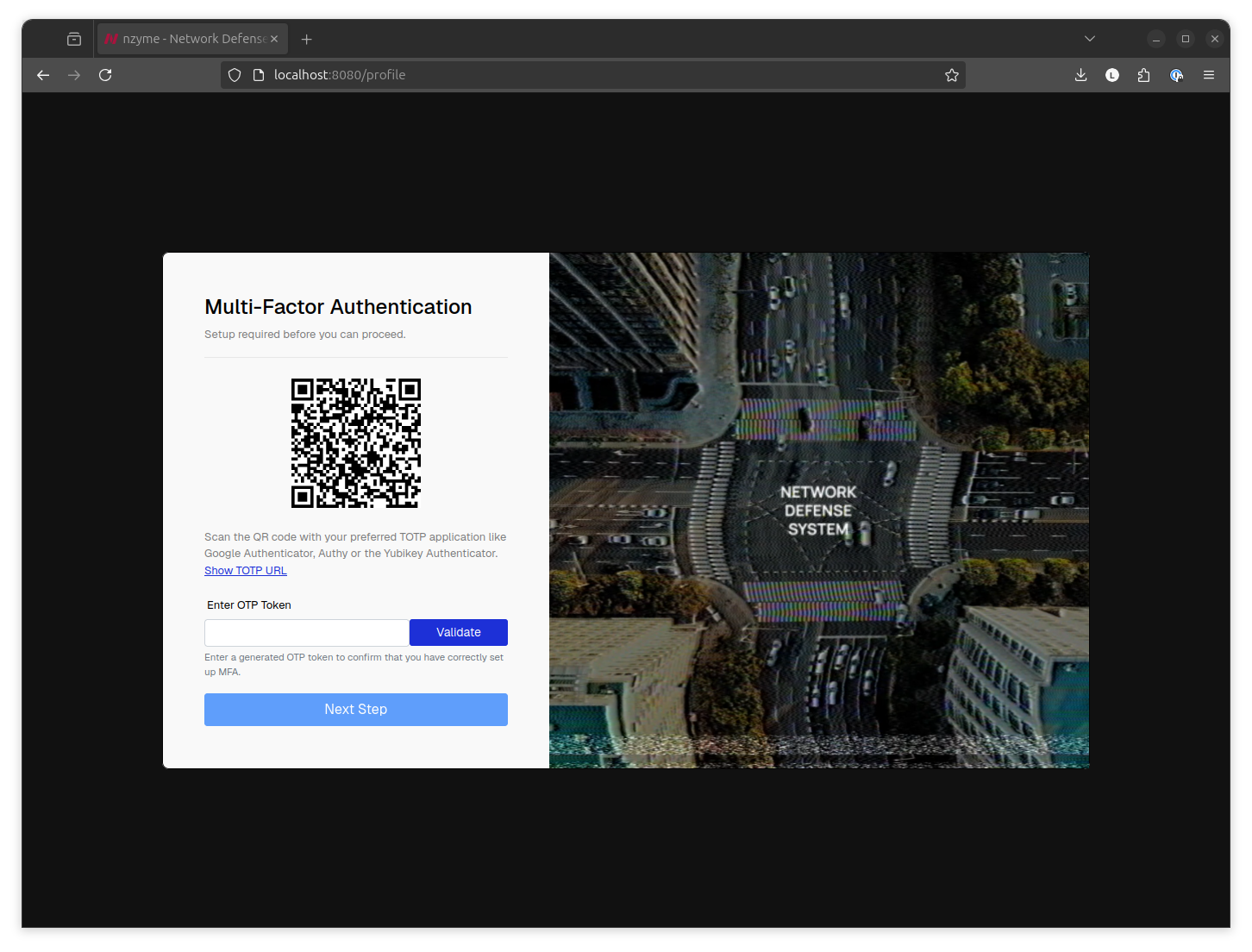
Task: Open the downloads panel
Action: coord(1080,75)
